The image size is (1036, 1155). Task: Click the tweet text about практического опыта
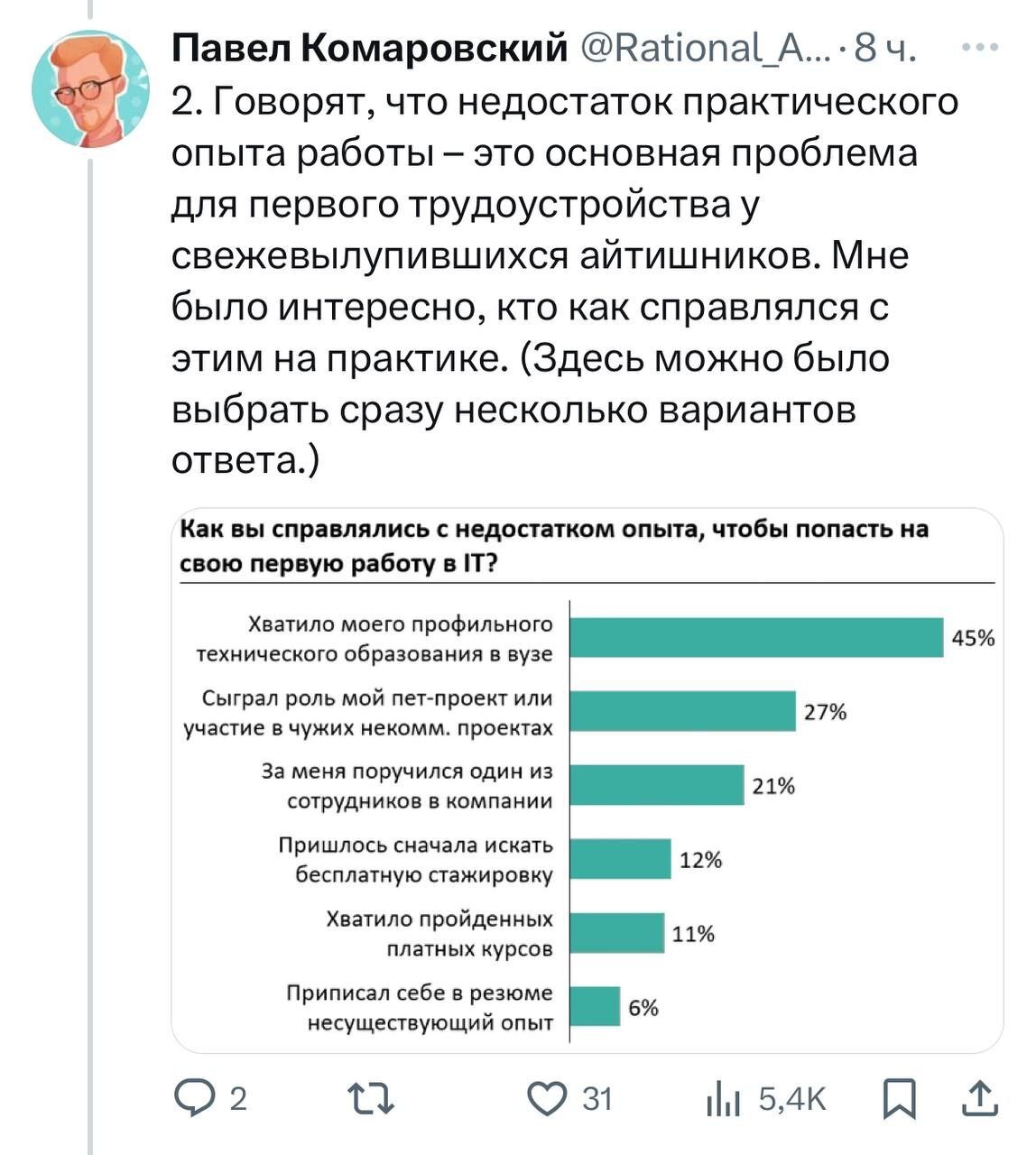(564, 280)
